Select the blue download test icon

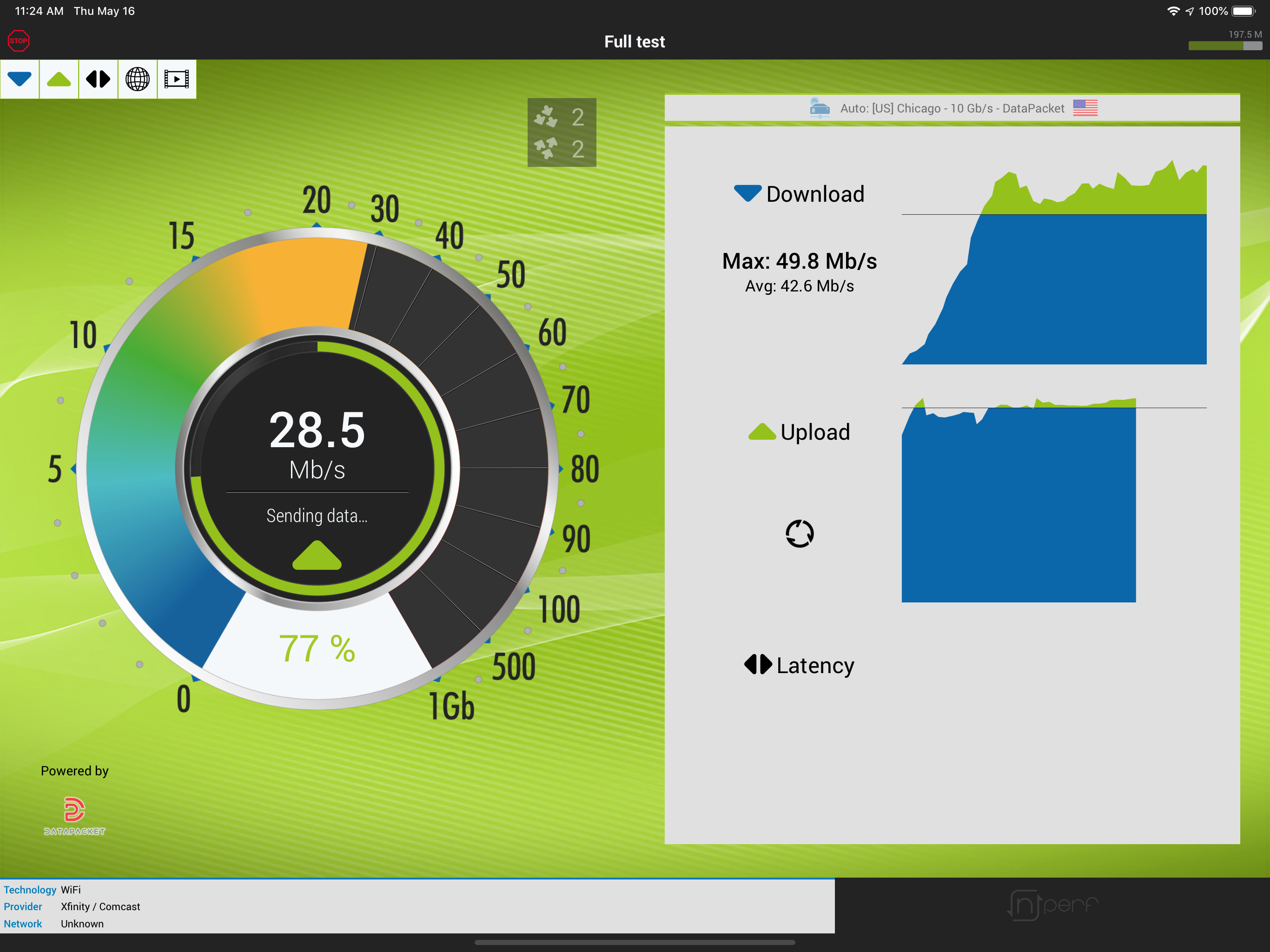[20, 79]
